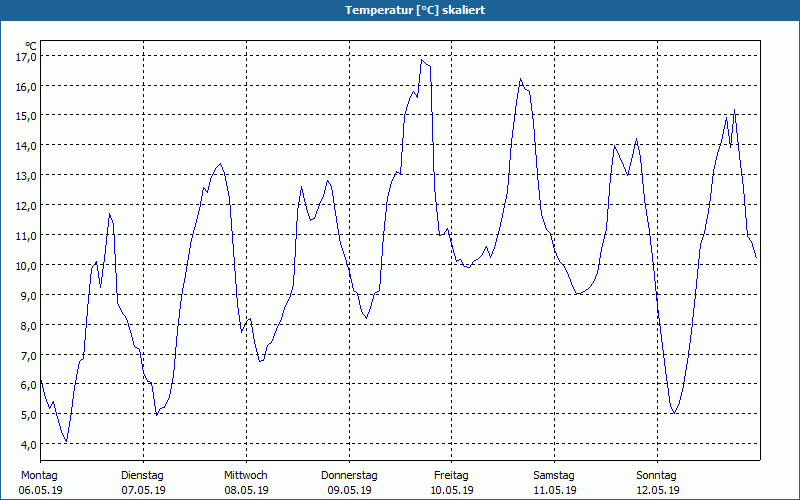Image resolution: width=800 pixels, height=500 pixels.
Task: Click Sunday's final peak near 15 degrees
Action: (x=734, y=109)
